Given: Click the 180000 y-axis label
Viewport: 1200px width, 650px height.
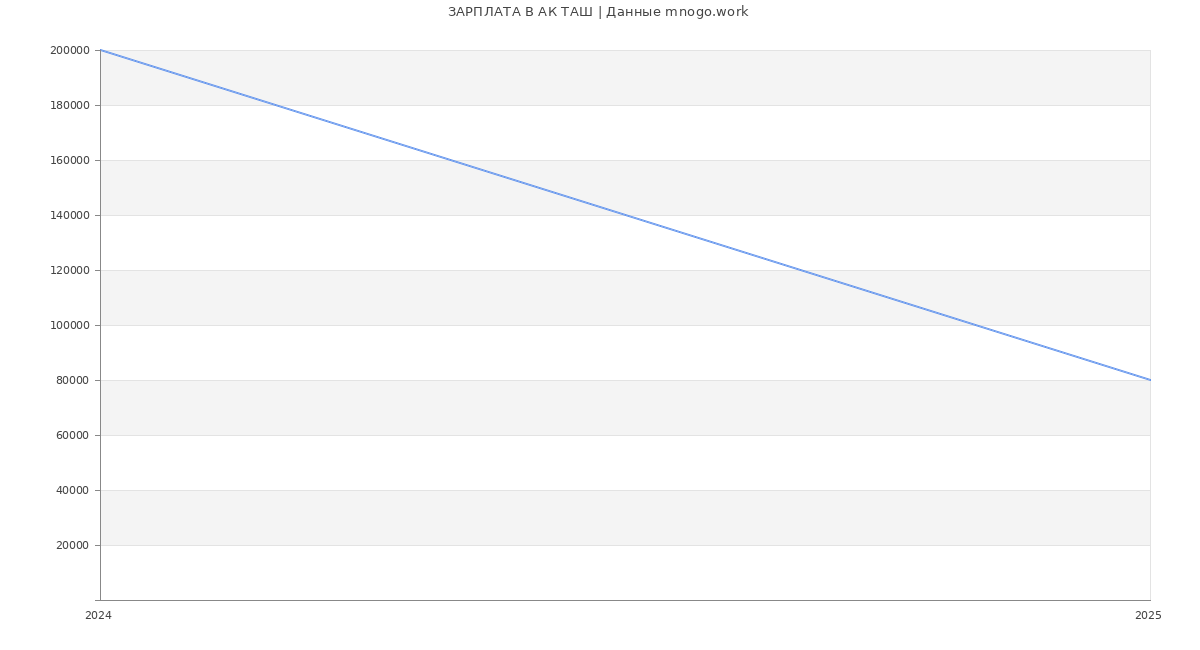Looking at the screenshot, I should [x=70, y=105].
